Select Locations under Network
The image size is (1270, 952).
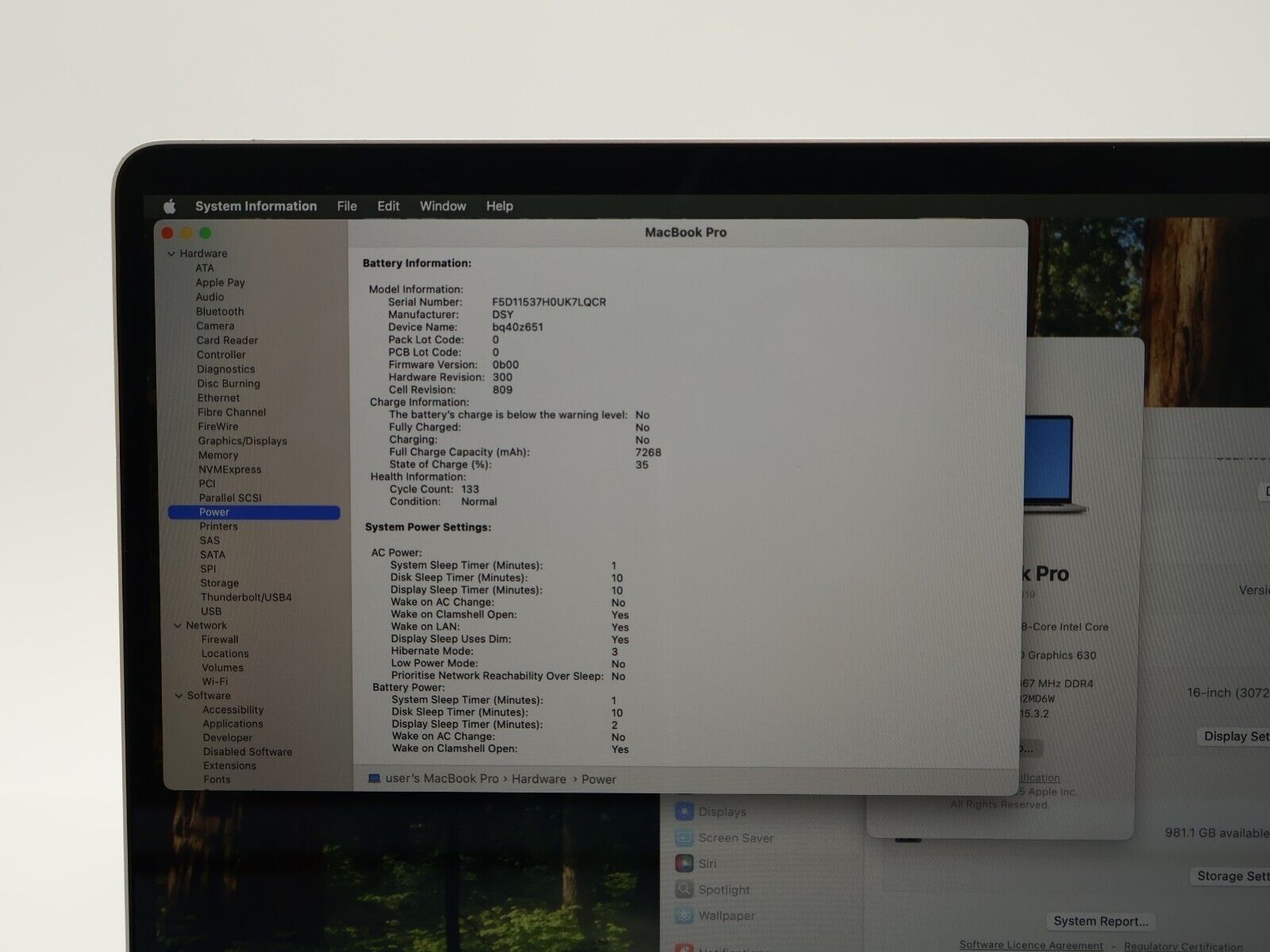pyautogui.click(x=225, y=654)
